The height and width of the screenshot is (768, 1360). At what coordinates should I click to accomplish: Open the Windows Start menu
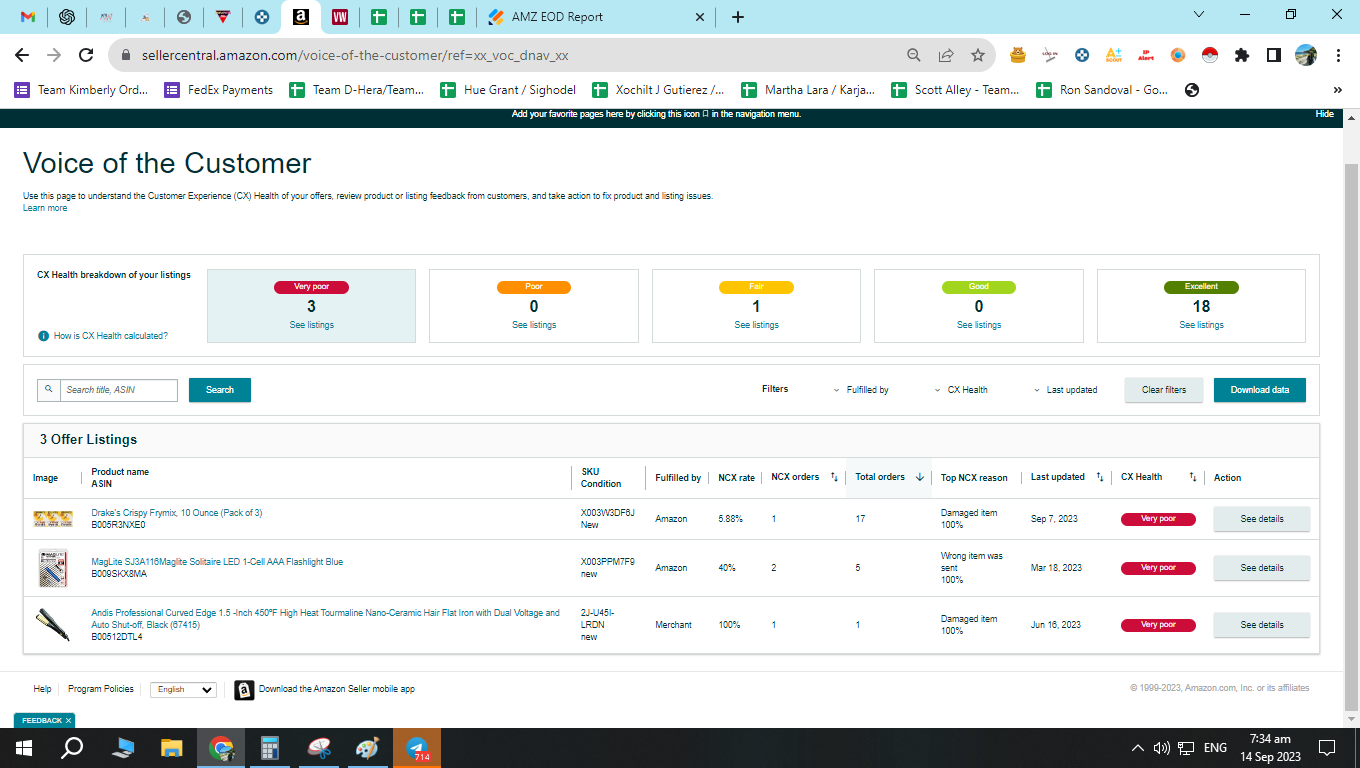click(23, 747)
